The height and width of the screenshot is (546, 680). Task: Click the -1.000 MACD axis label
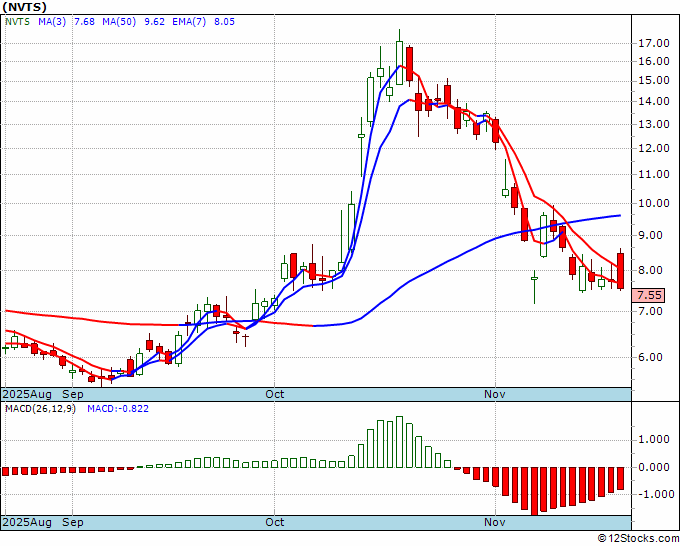click(653, 494)
